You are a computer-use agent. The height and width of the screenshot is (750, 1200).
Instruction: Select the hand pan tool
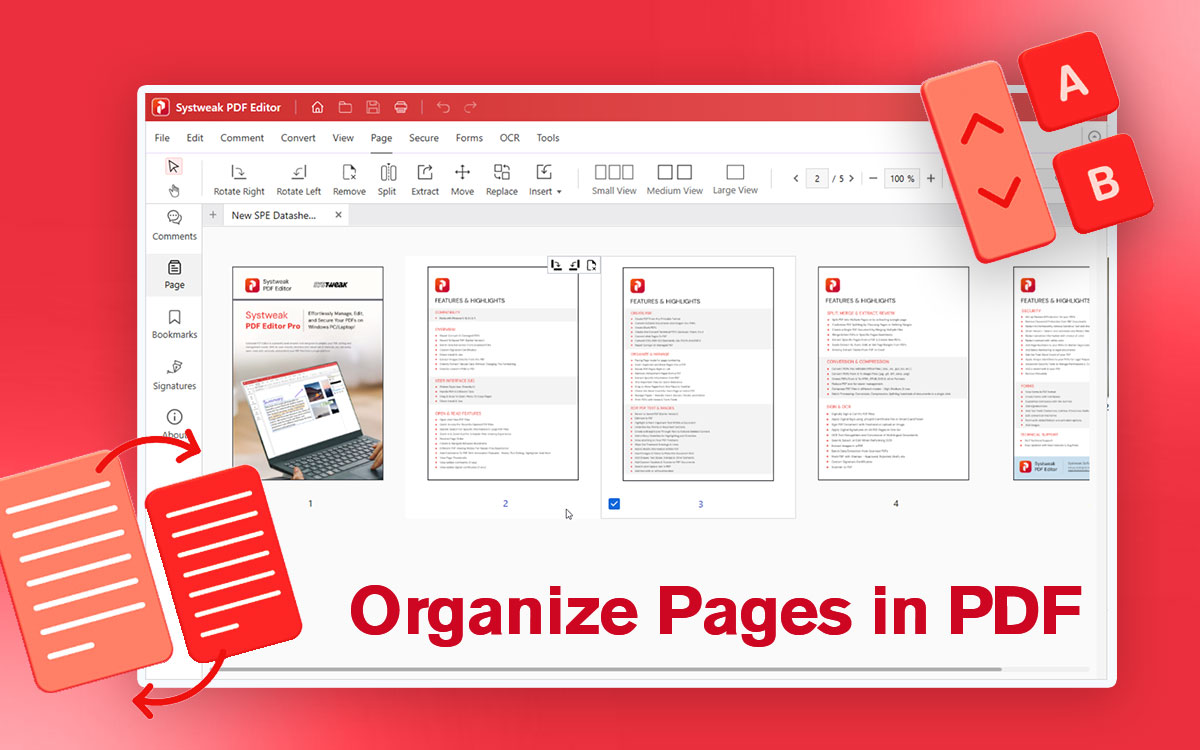click(x=174, y=190)
